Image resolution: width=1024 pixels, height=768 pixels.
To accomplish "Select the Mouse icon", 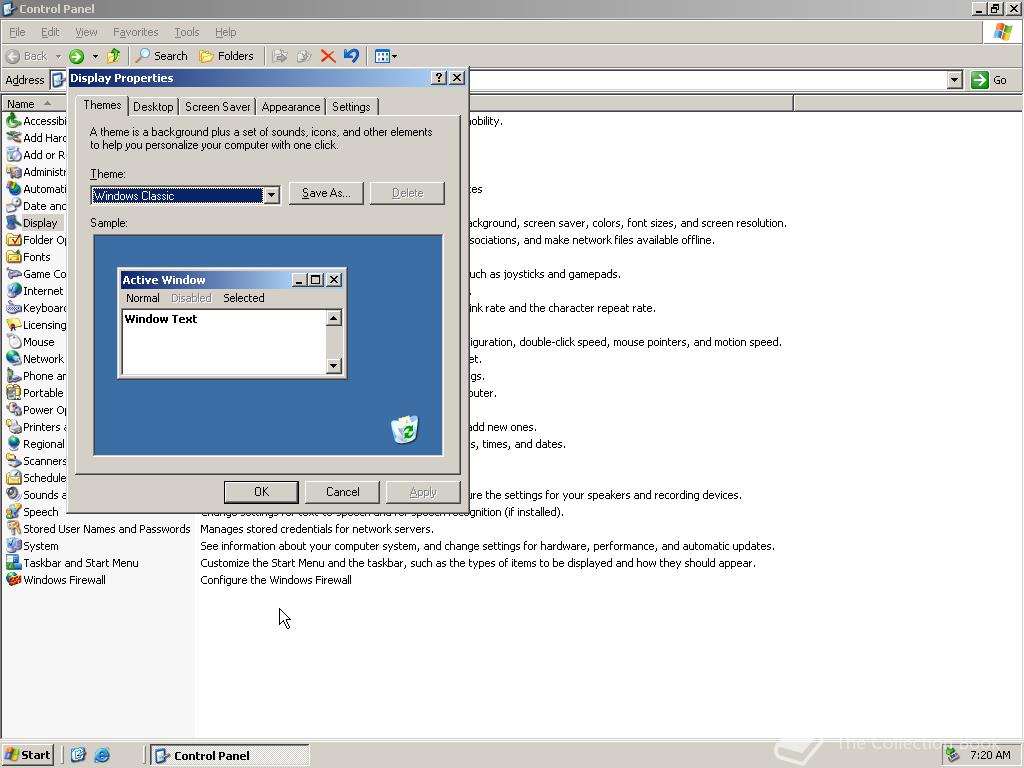I will click(x=13, y=342).
